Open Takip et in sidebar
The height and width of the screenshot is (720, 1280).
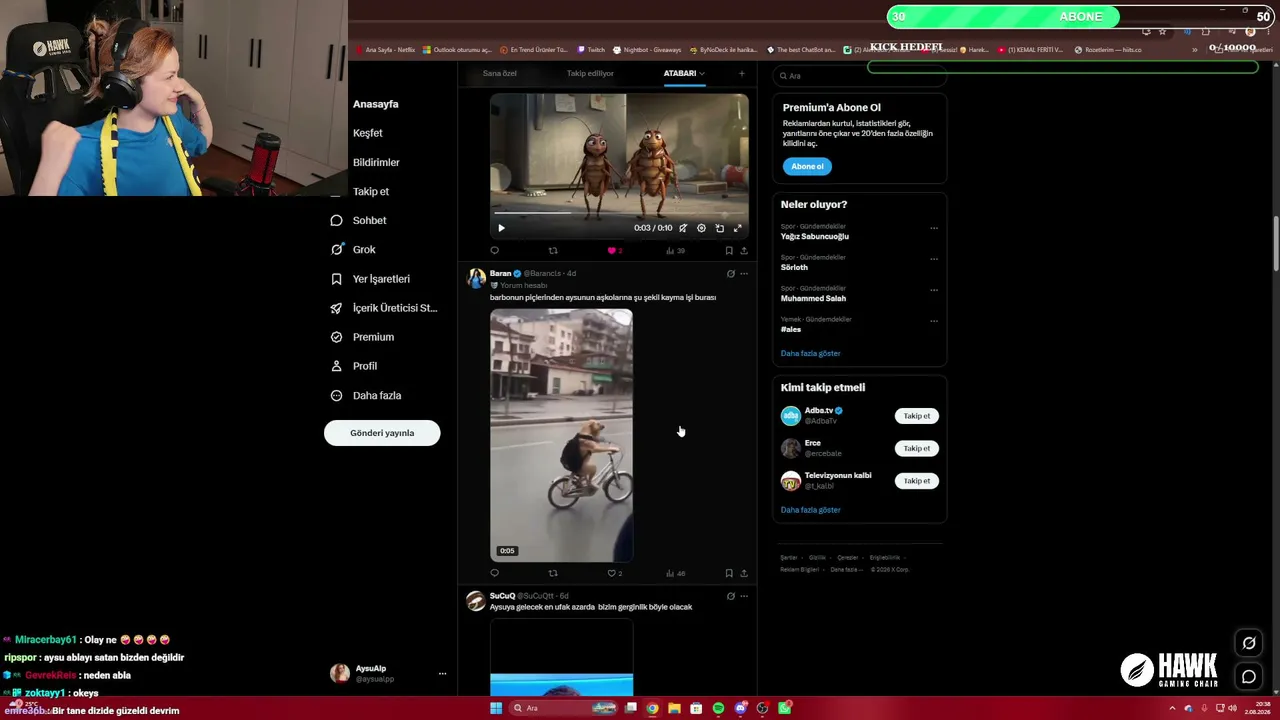point(371,191)
